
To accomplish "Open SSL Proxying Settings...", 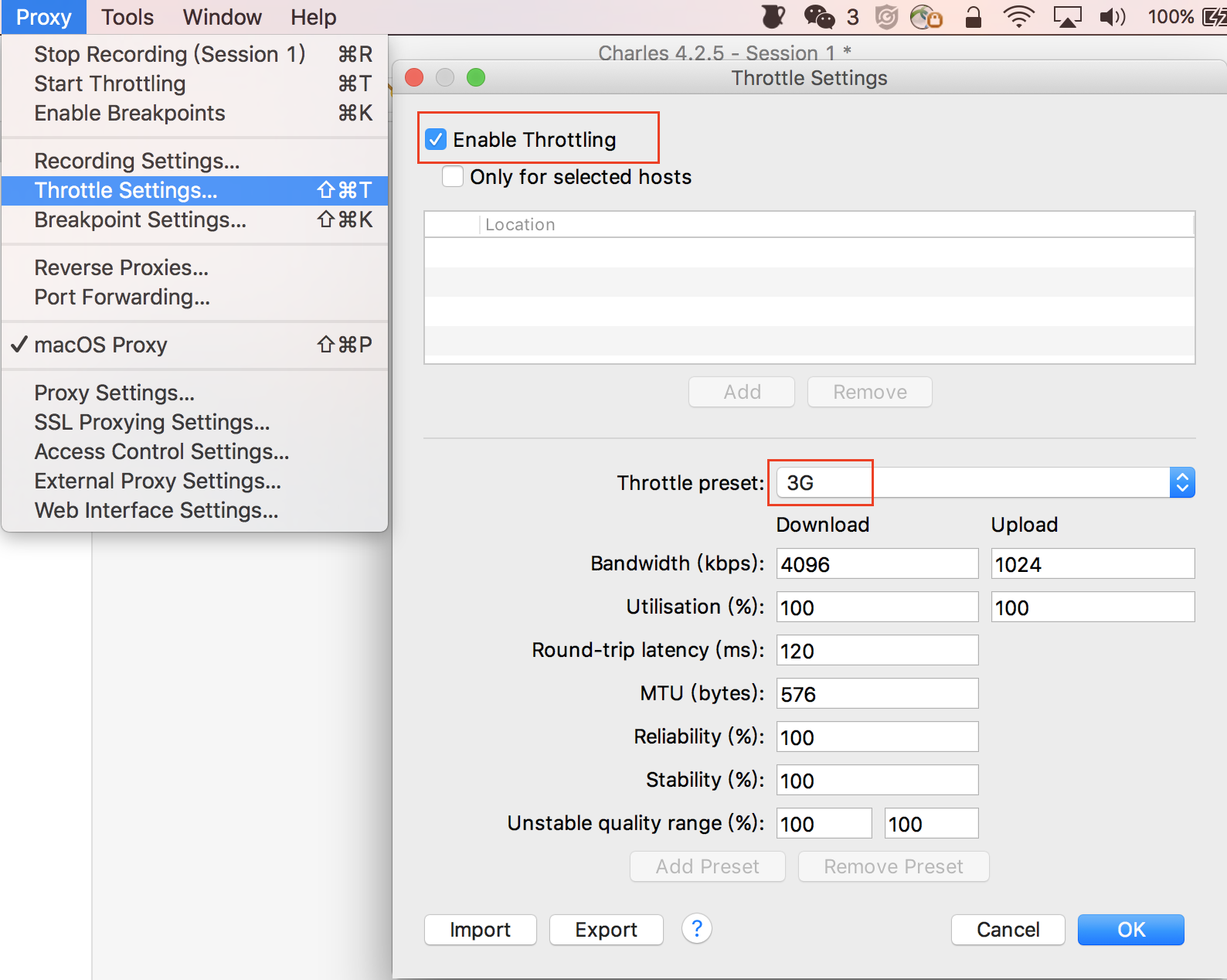I will click(x=195, y=422).
